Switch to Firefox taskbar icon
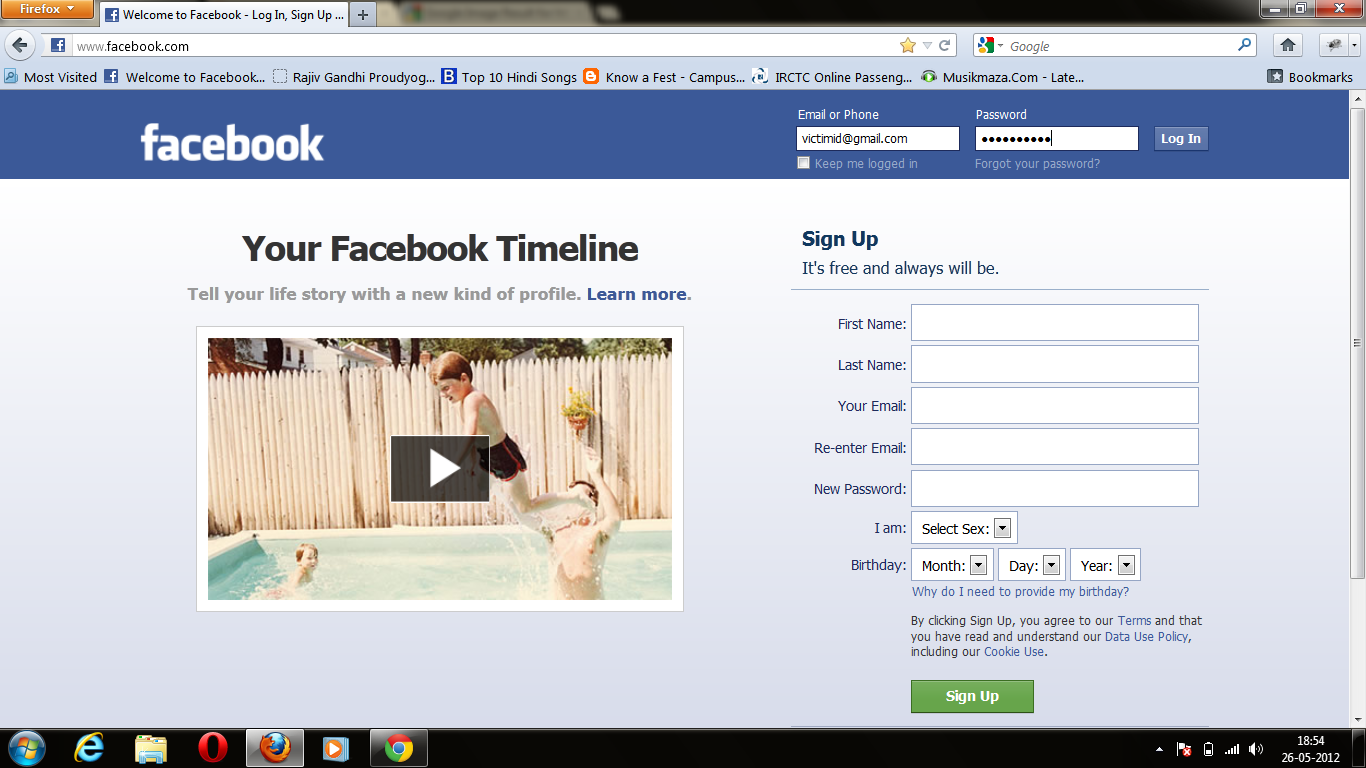 [x=275, y=748]
